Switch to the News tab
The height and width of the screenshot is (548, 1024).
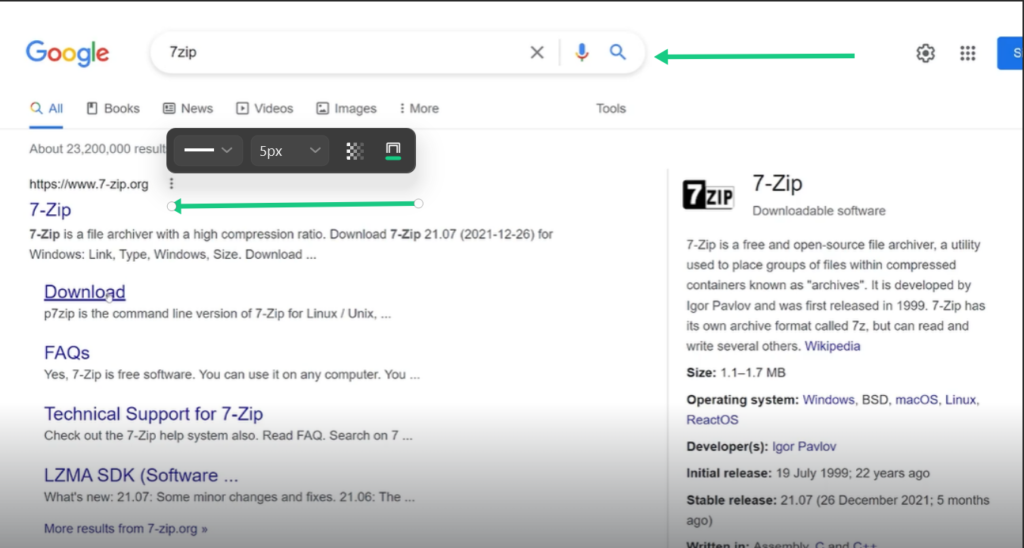(x=188, y=108)
